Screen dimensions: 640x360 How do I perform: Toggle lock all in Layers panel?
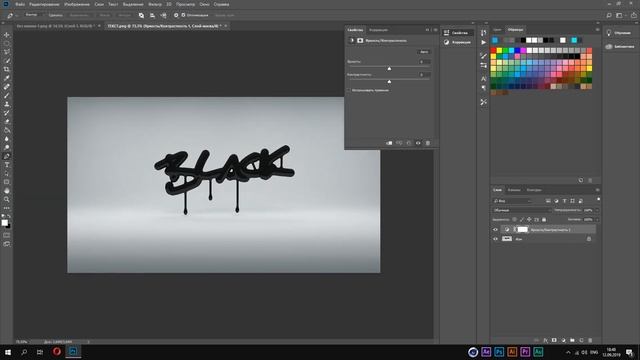[544, 220]
